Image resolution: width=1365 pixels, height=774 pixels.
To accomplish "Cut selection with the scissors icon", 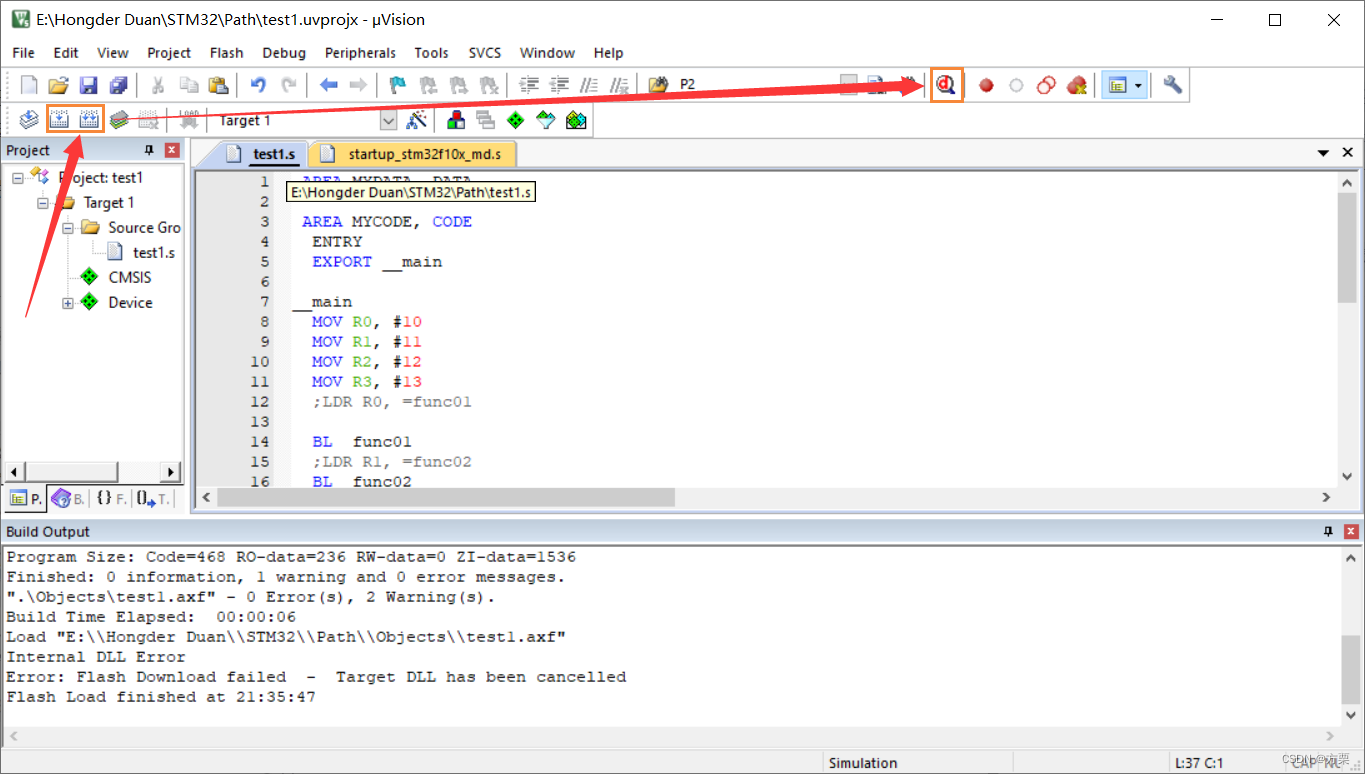I will click(x=158, y=85).
